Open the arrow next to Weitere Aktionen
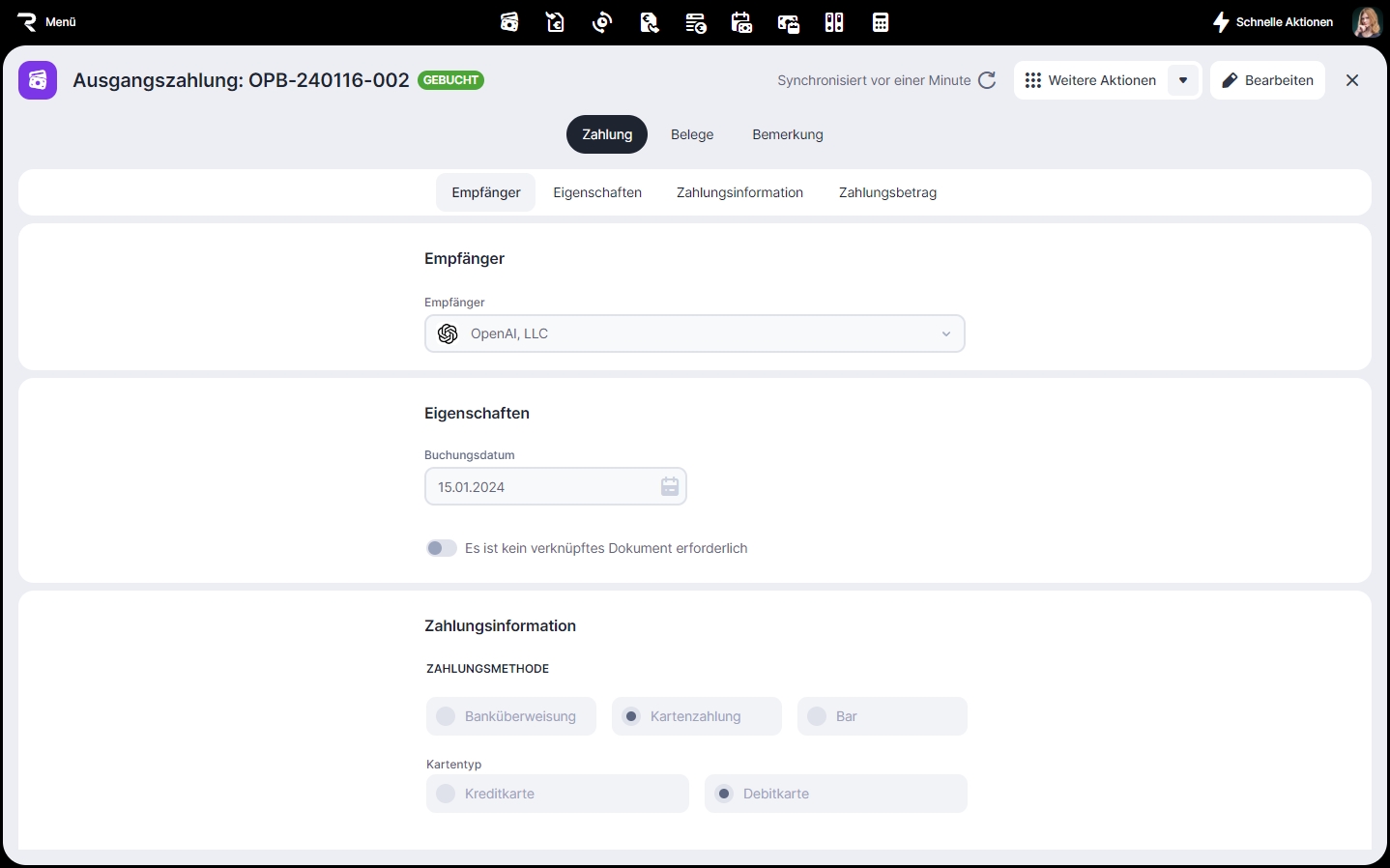 click(1183, 80)
